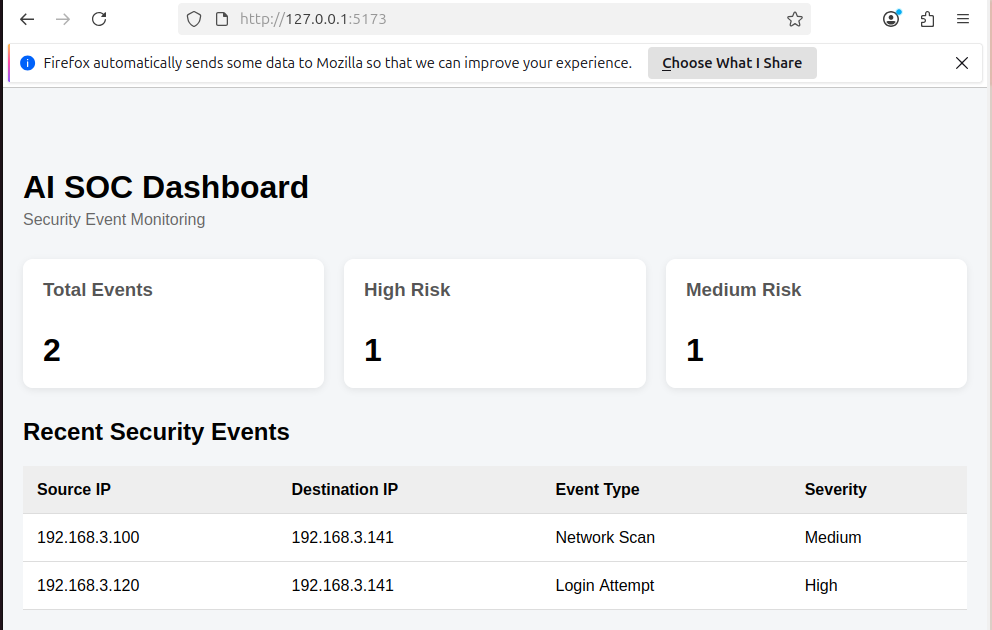The width and height of the screenshot is (992, 630).
Task: Click the Severity column header
Action: coord(835,490)
